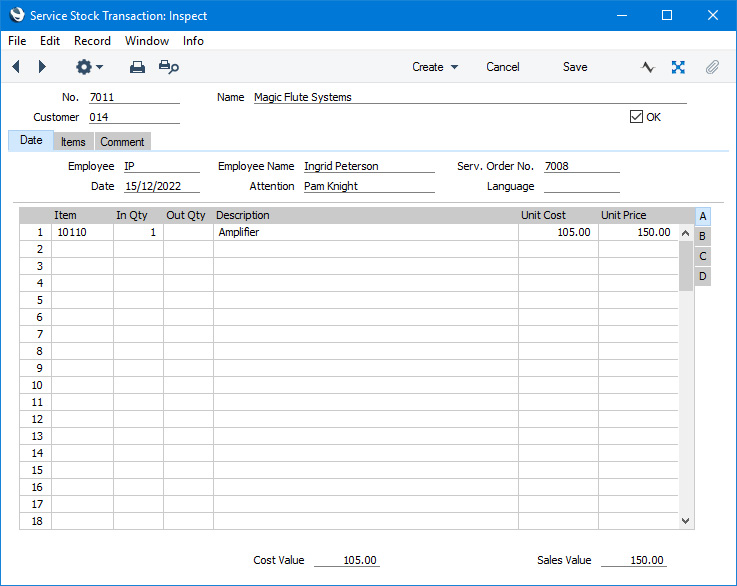Viewport: 737px width, 586px height.
Task: Open the gear operations menu
Action: coord(89,67)
